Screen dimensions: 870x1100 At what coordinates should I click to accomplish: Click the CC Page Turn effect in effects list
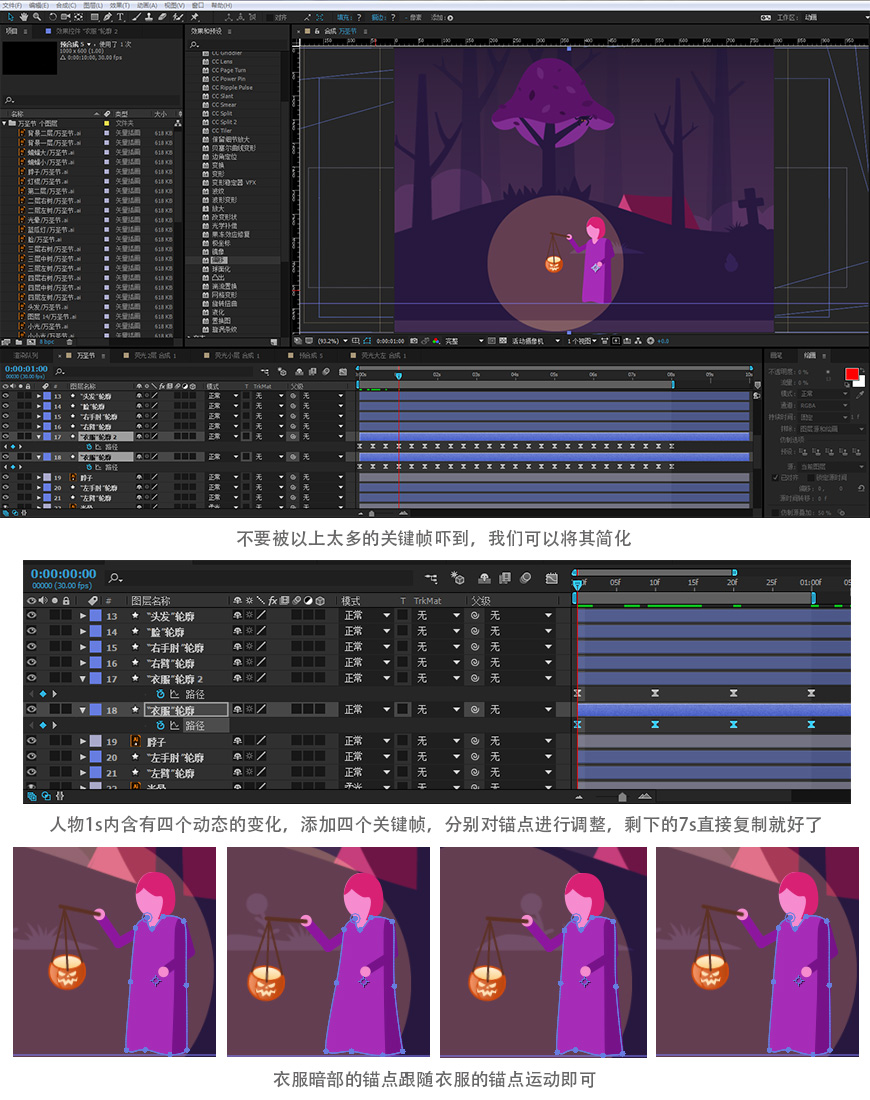228,70
